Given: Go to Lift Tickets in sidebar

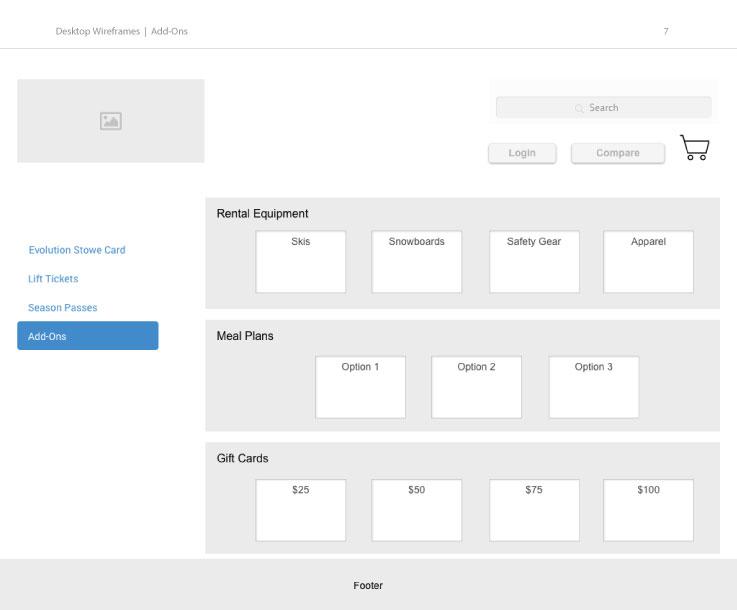Looking at the screenshot, I should pos(53,279).
